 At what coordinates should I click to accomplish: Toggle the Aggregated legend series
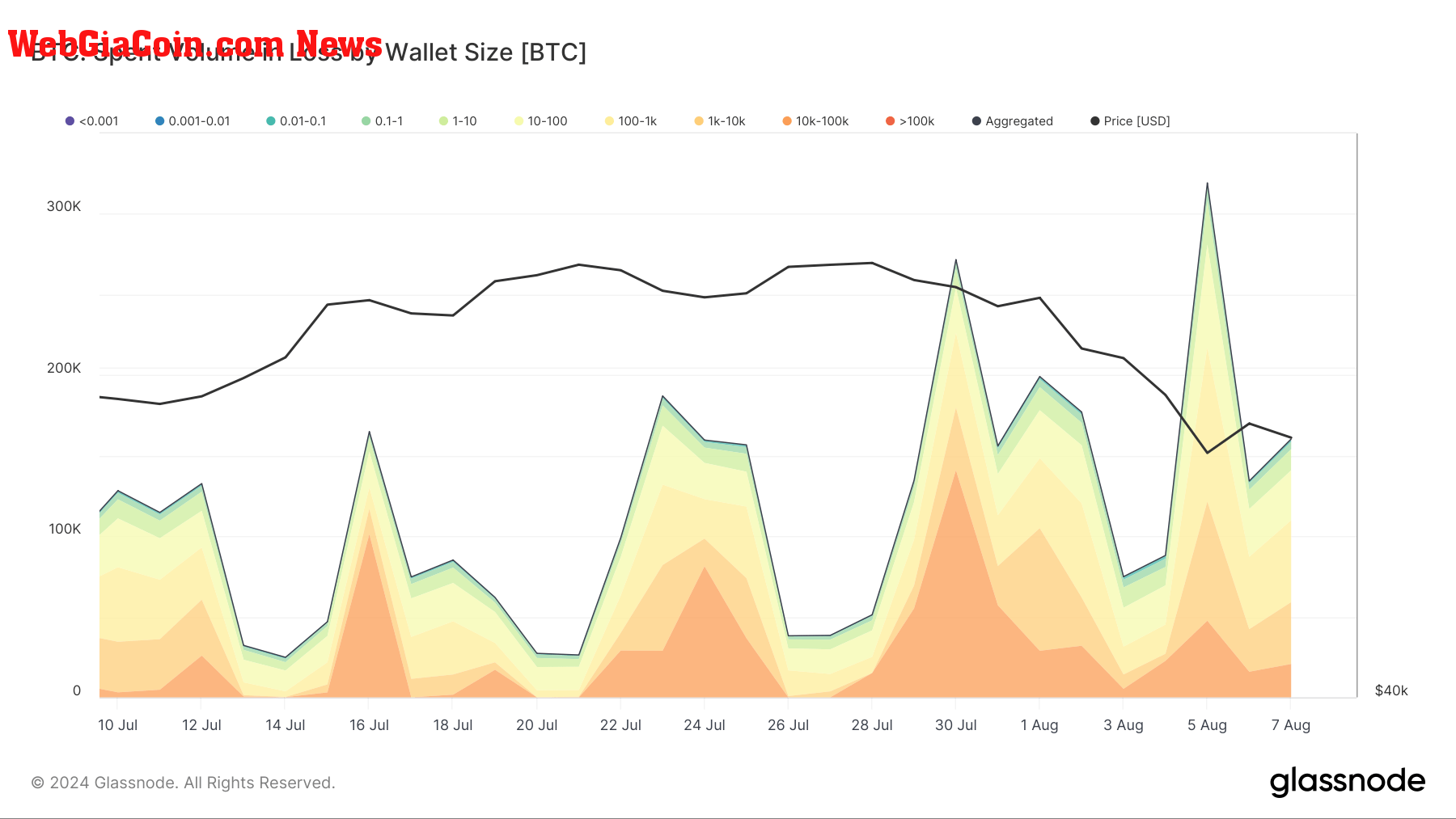tap(1013, 121)
